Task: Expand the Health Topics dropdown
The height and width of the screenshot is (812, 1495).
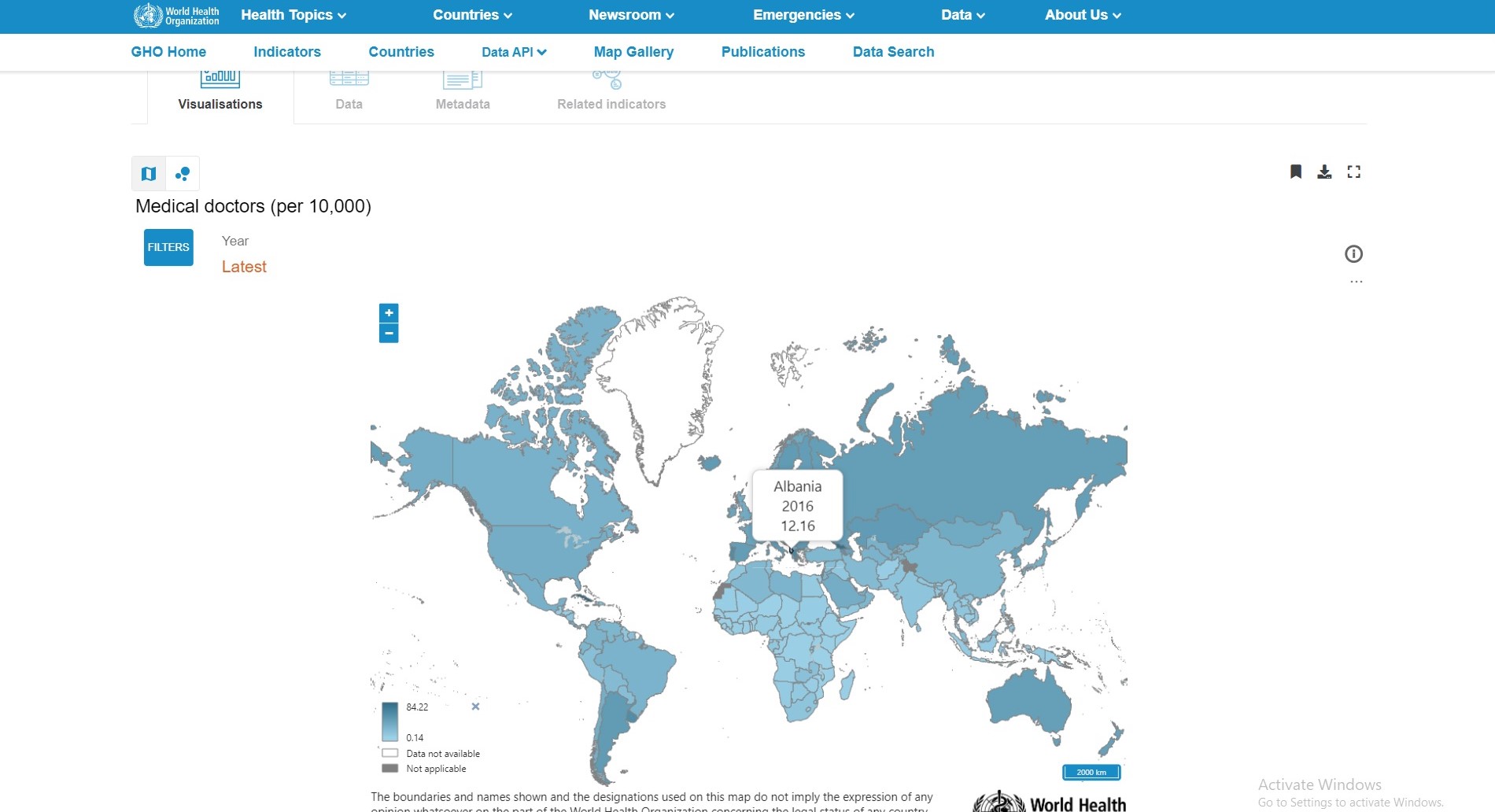Action: [293, 15]
